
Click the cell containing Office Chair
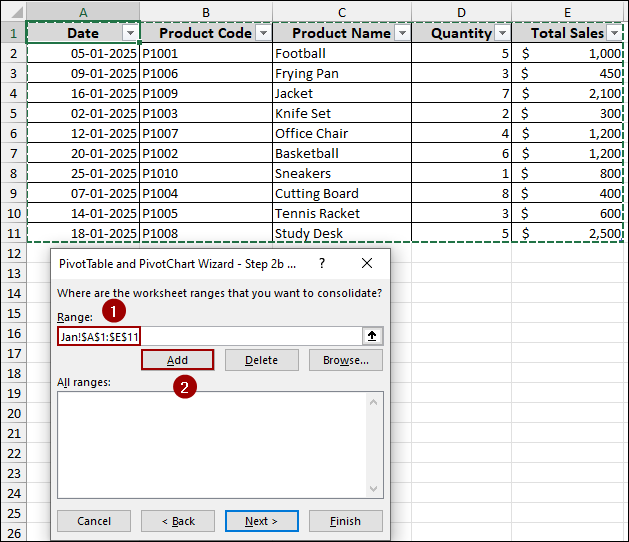[x=342, y=133]
